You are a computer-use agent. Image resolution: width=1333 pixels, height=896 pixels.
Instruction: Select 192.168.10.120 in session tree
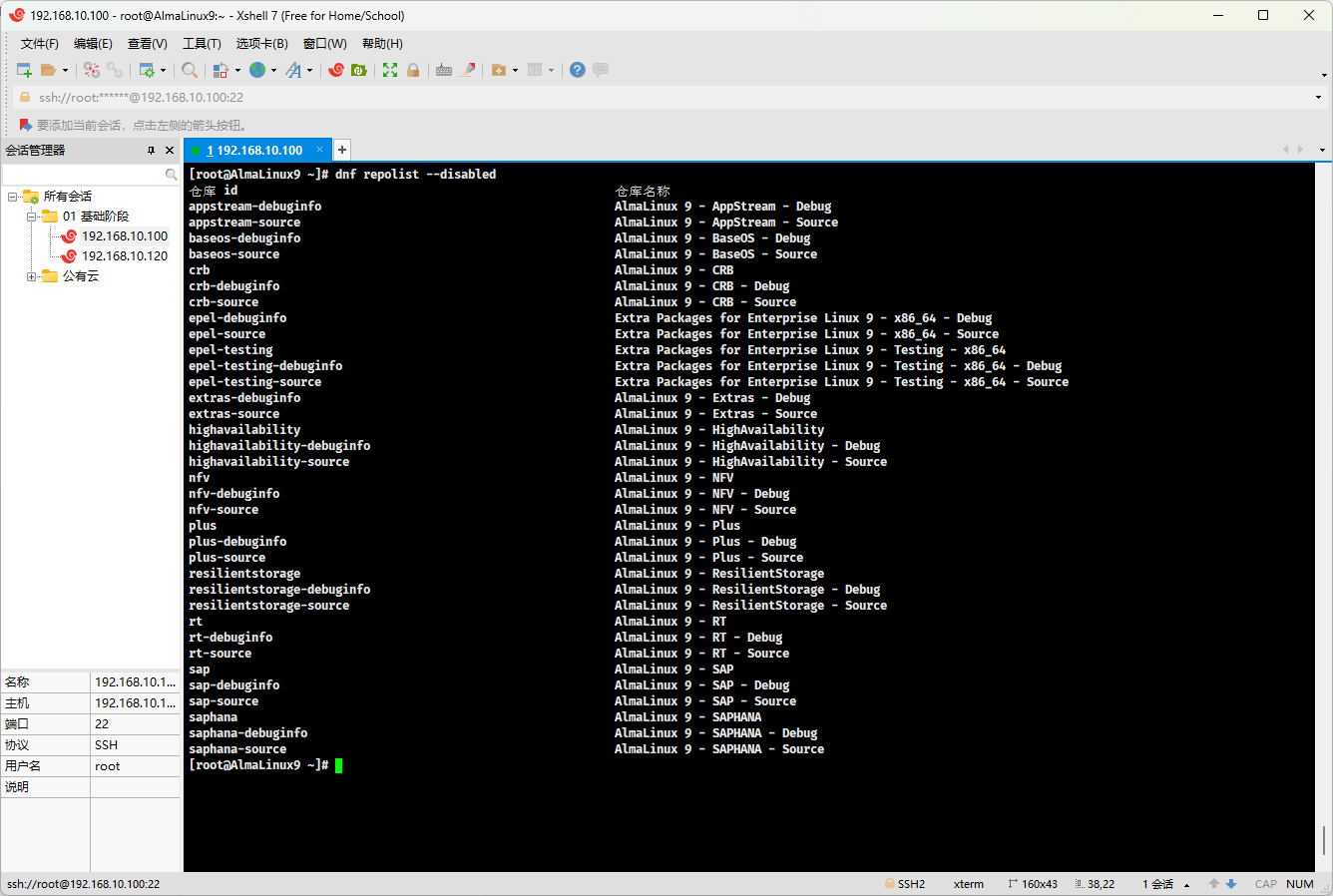coord(125,256)
